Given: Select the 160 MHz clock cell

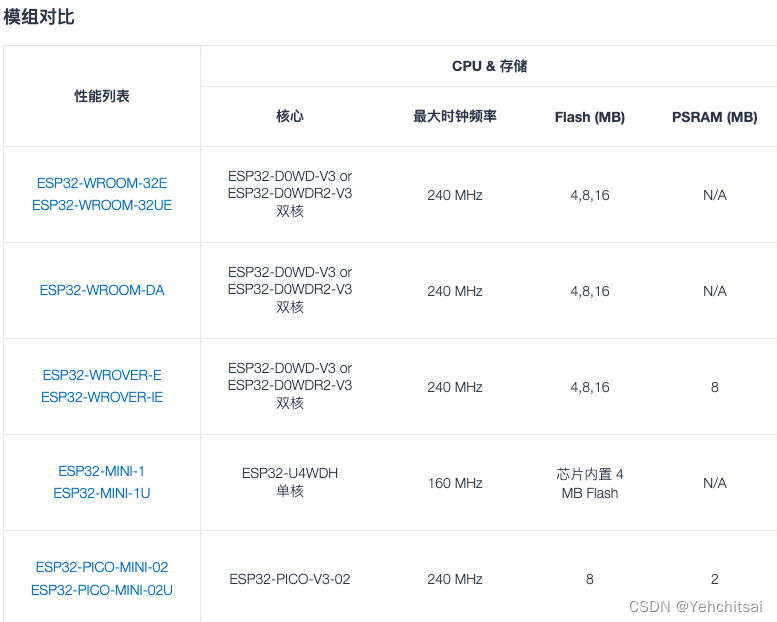Looking at the screenshot, I should [455, 483].
